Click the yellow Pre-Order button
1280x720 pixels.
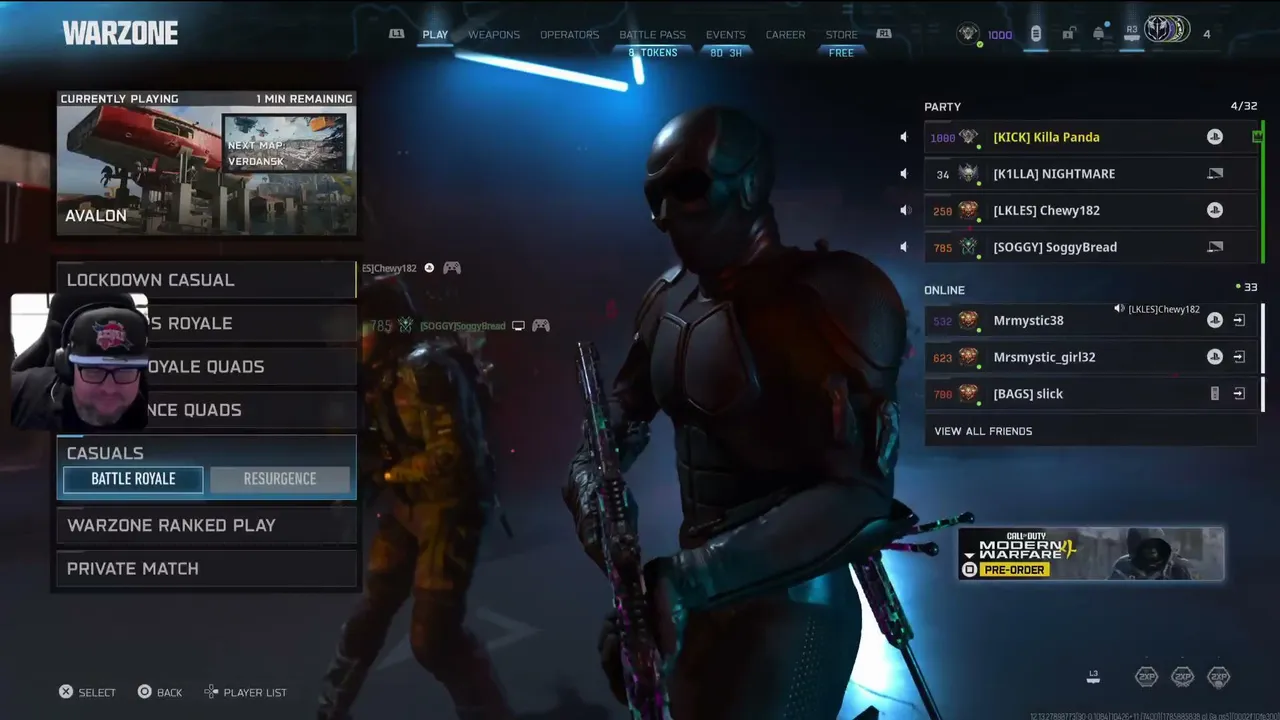click(1015, 570)
